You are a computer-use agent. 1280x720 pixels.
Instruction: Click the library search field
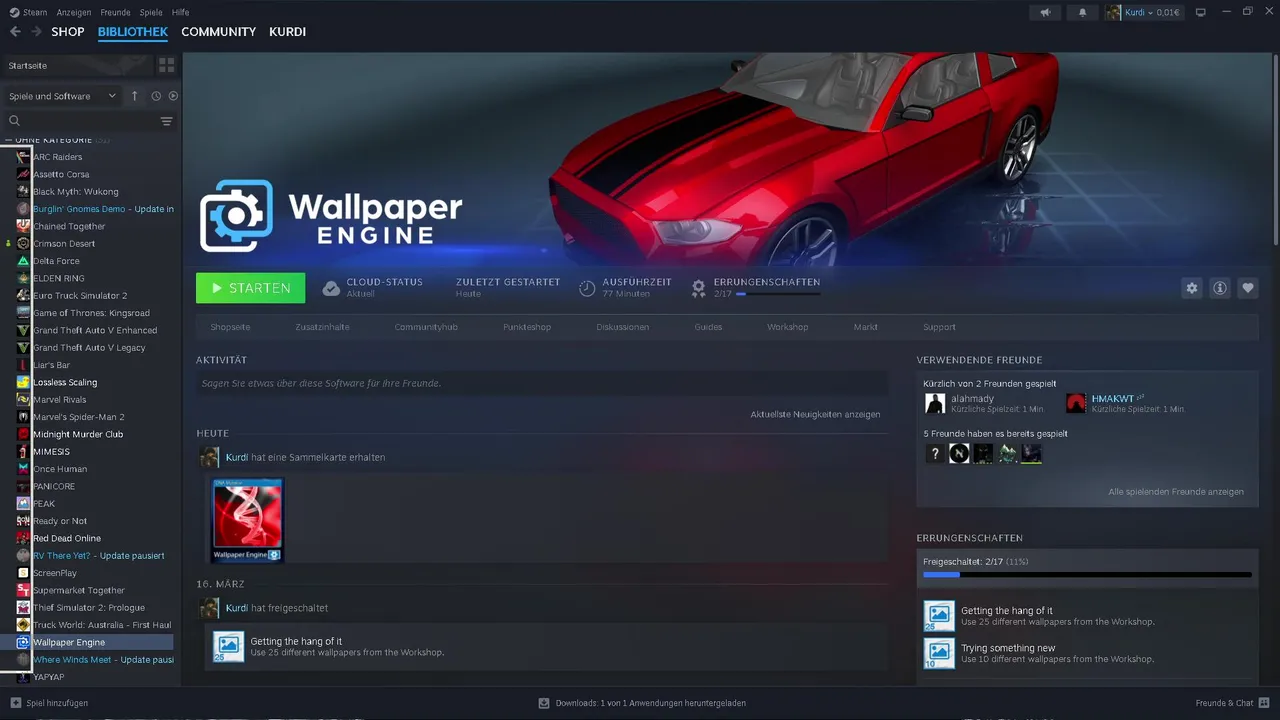[90, 121]
